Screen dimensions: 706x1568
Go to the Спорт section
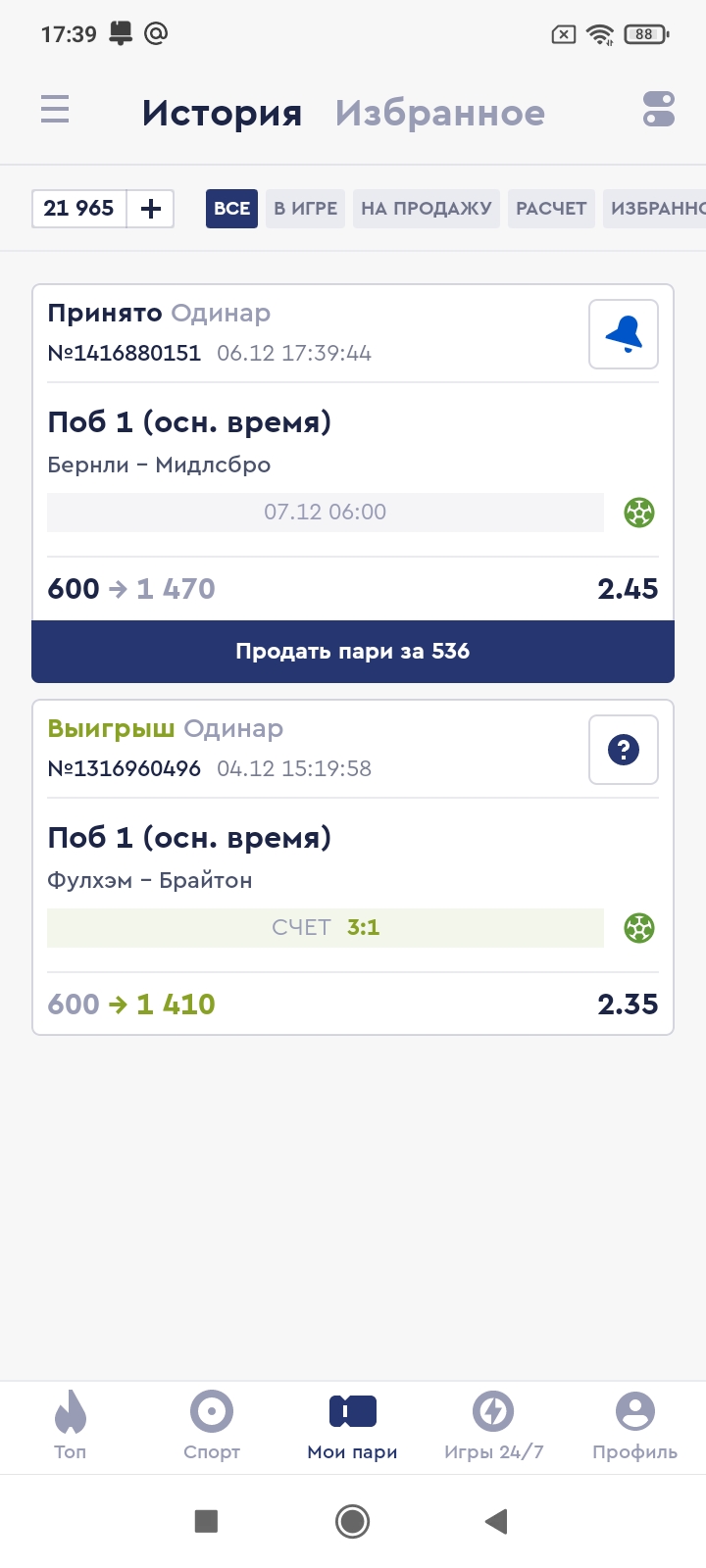tap(212, 1426)
